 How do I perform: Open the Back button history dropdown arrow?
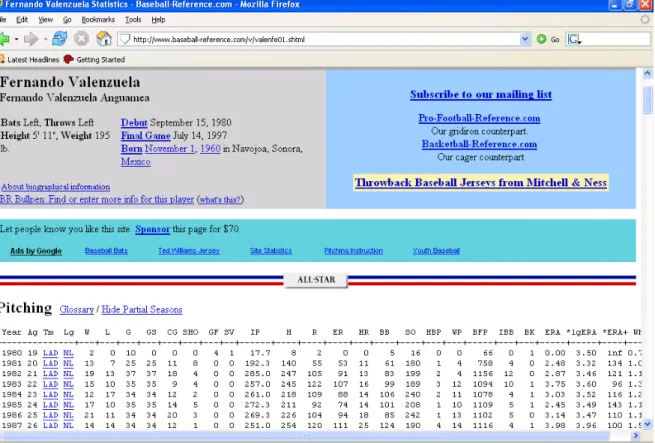(16, 39)
